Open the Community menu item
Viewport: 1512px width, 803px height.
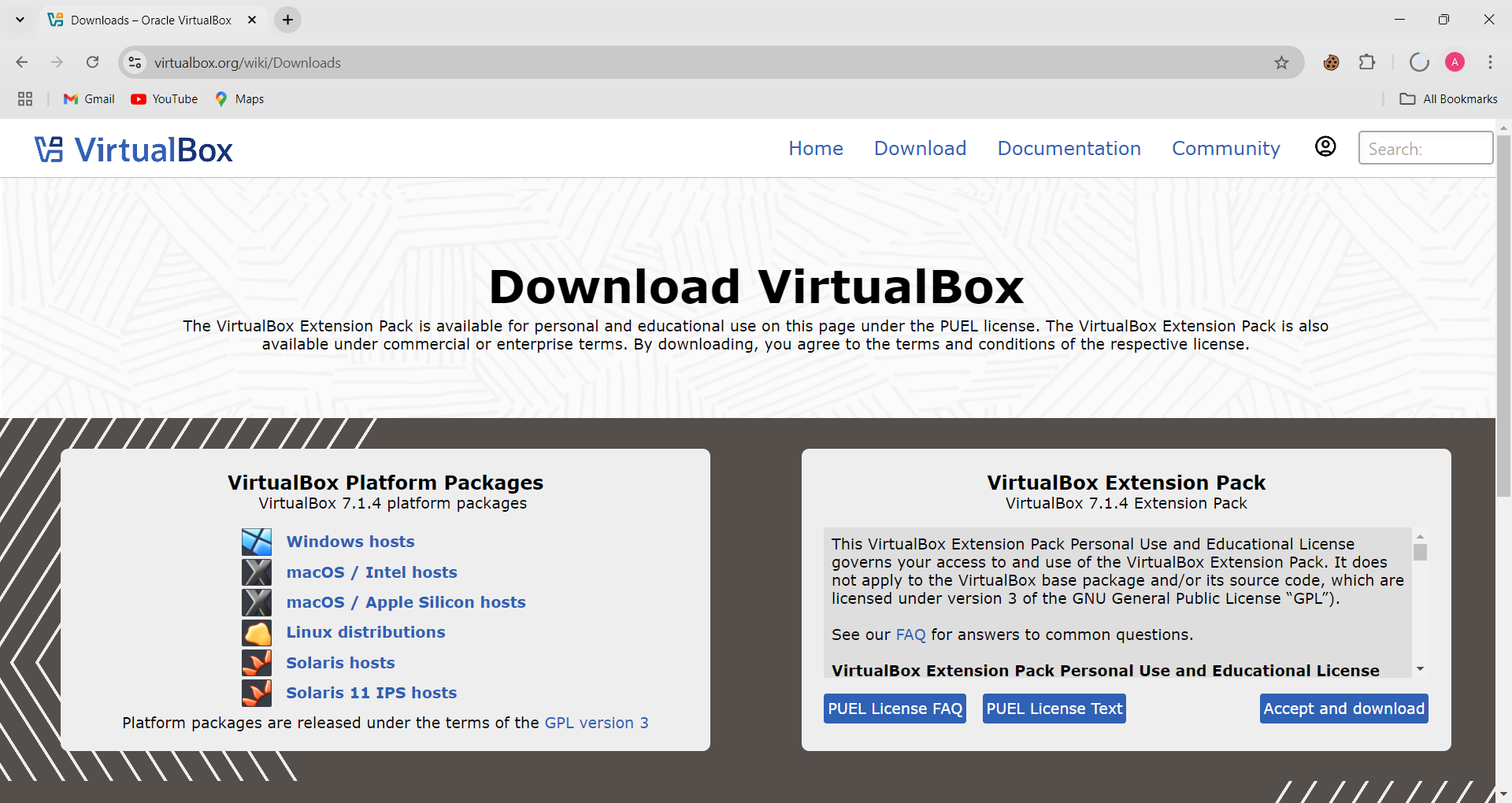point(1225,148)
